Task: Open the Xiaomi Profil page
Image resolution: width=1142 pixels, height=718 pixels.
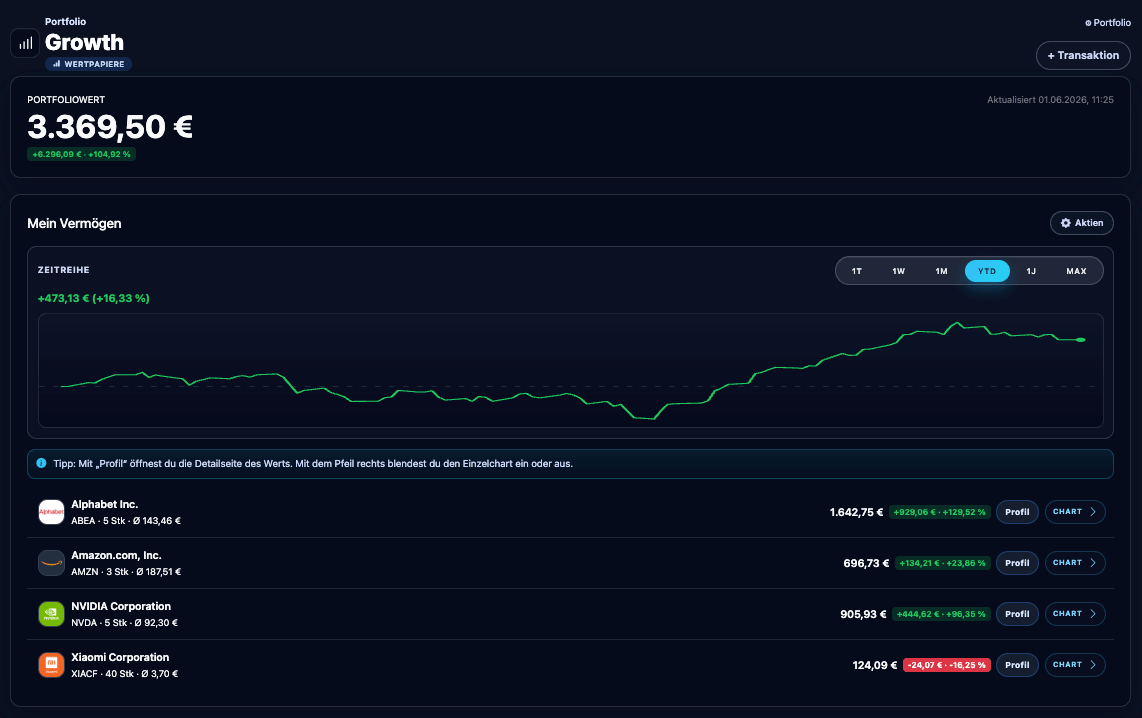Action: point(1017,665)
